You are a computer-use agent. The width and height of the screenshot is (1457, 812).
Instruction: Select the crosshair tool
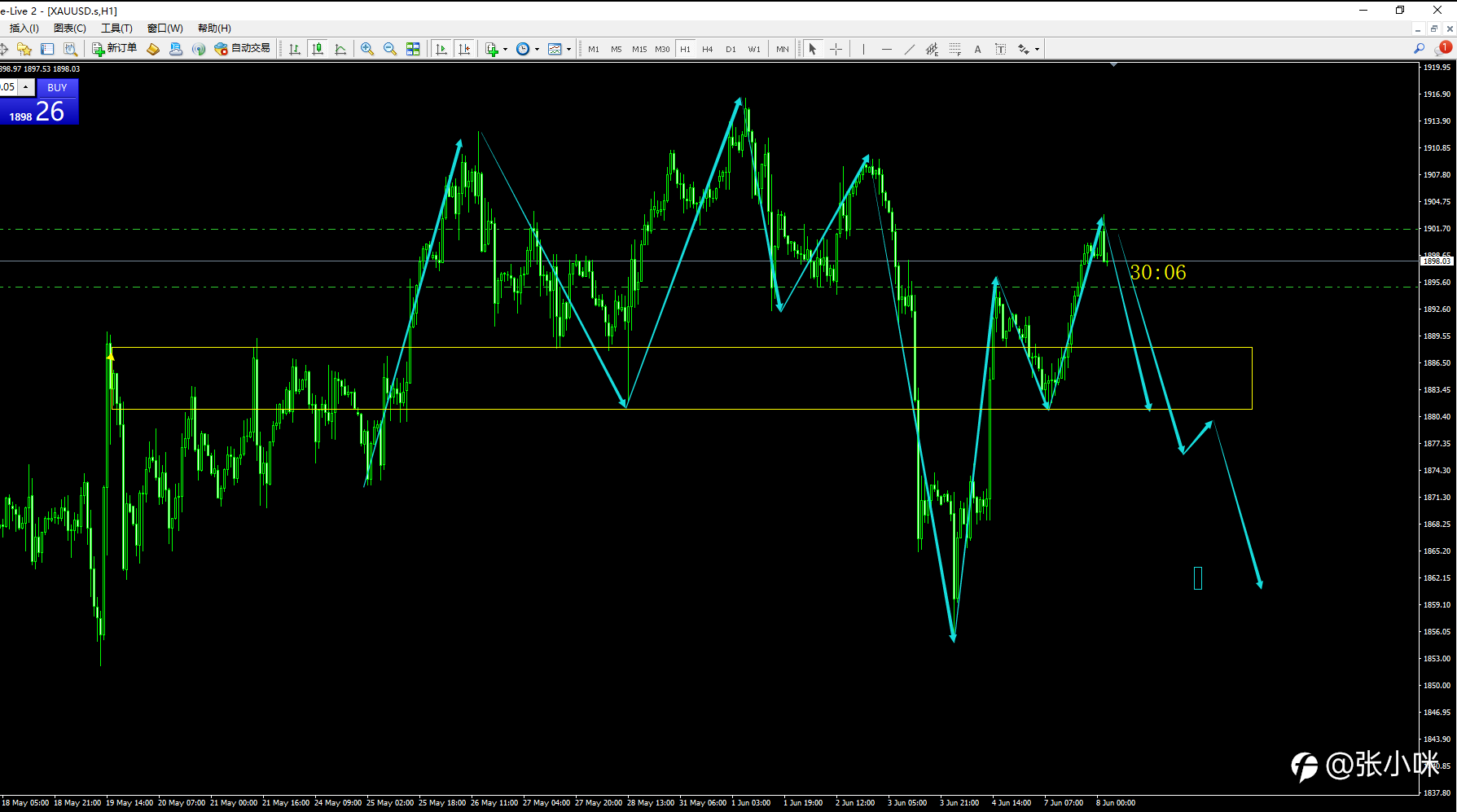(x=836, y=49)
